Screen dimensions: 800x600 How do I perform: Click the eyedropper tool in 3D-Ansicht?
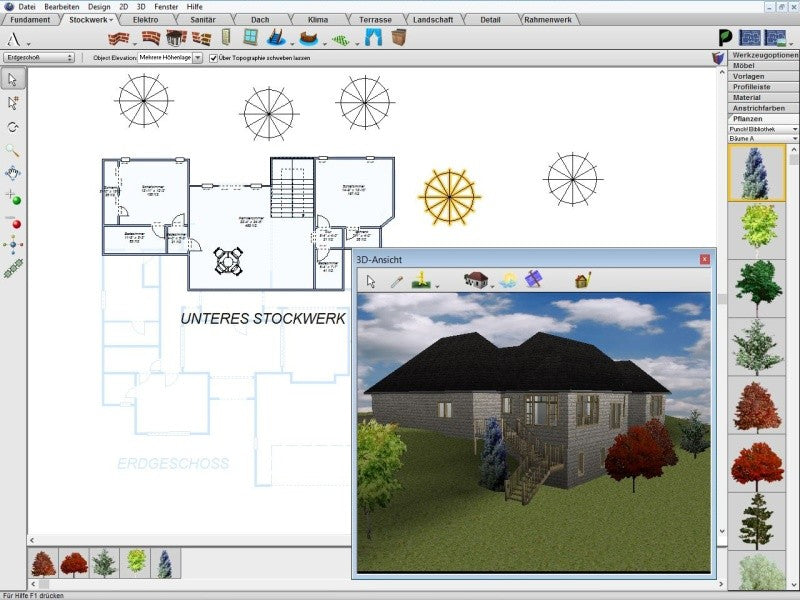tap(396, 281)
